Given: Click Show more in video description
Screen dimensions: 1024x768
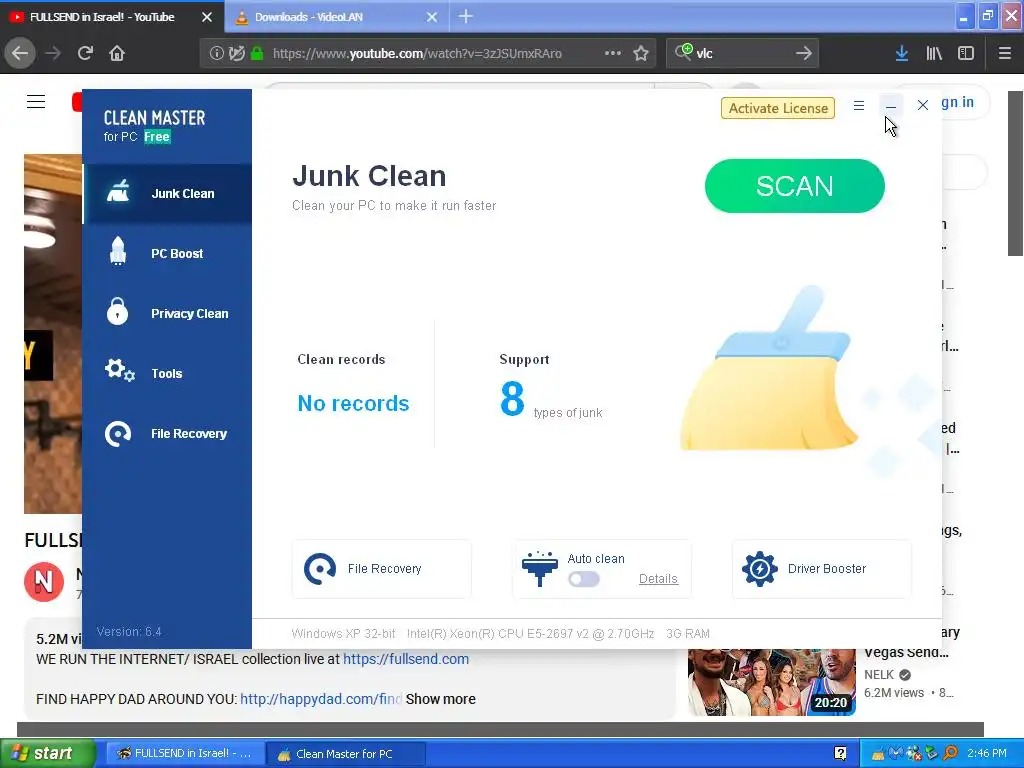Looking at the screenshot, I should [x=441, y=699].
